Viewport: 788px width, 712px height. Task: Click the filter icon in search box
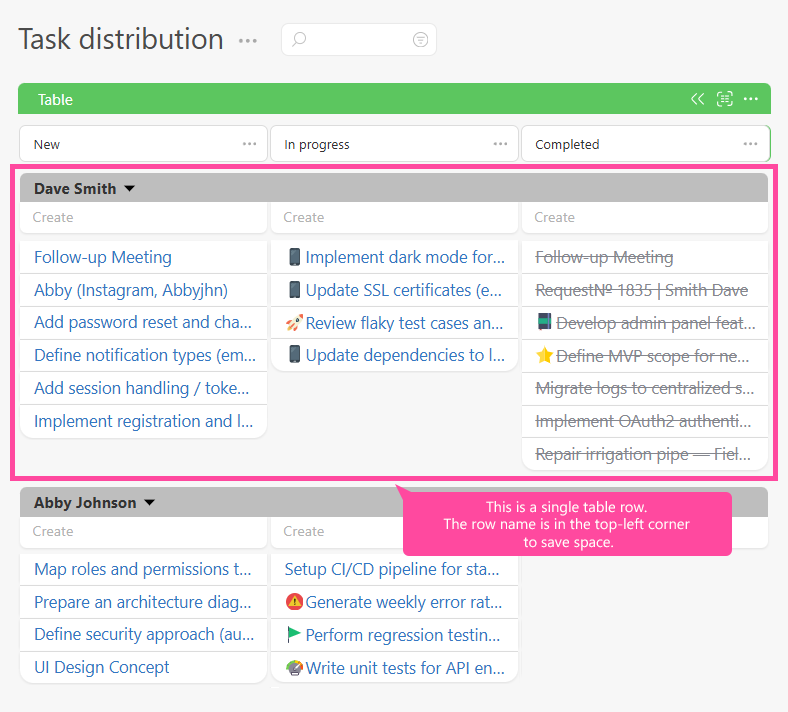(x=420, y=40)
